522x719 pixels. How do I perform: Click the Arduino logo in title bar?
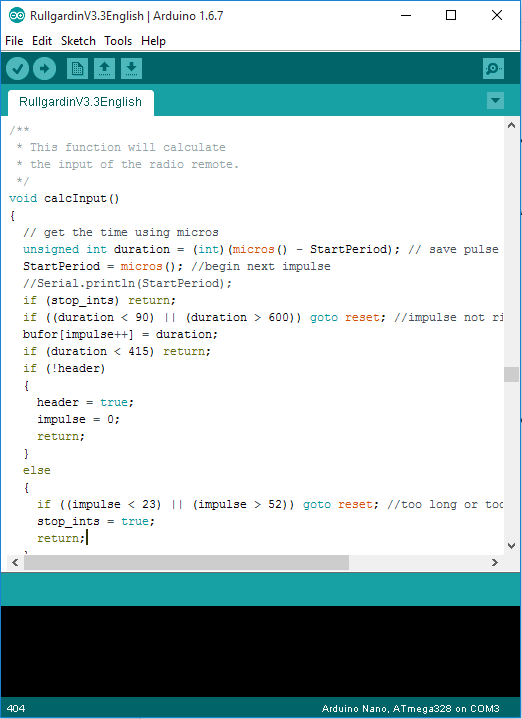(17, 16)
